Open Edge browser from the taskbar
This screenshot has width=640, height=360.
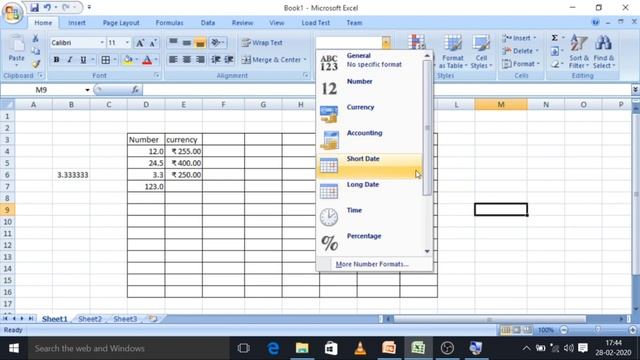click(273, 348)
